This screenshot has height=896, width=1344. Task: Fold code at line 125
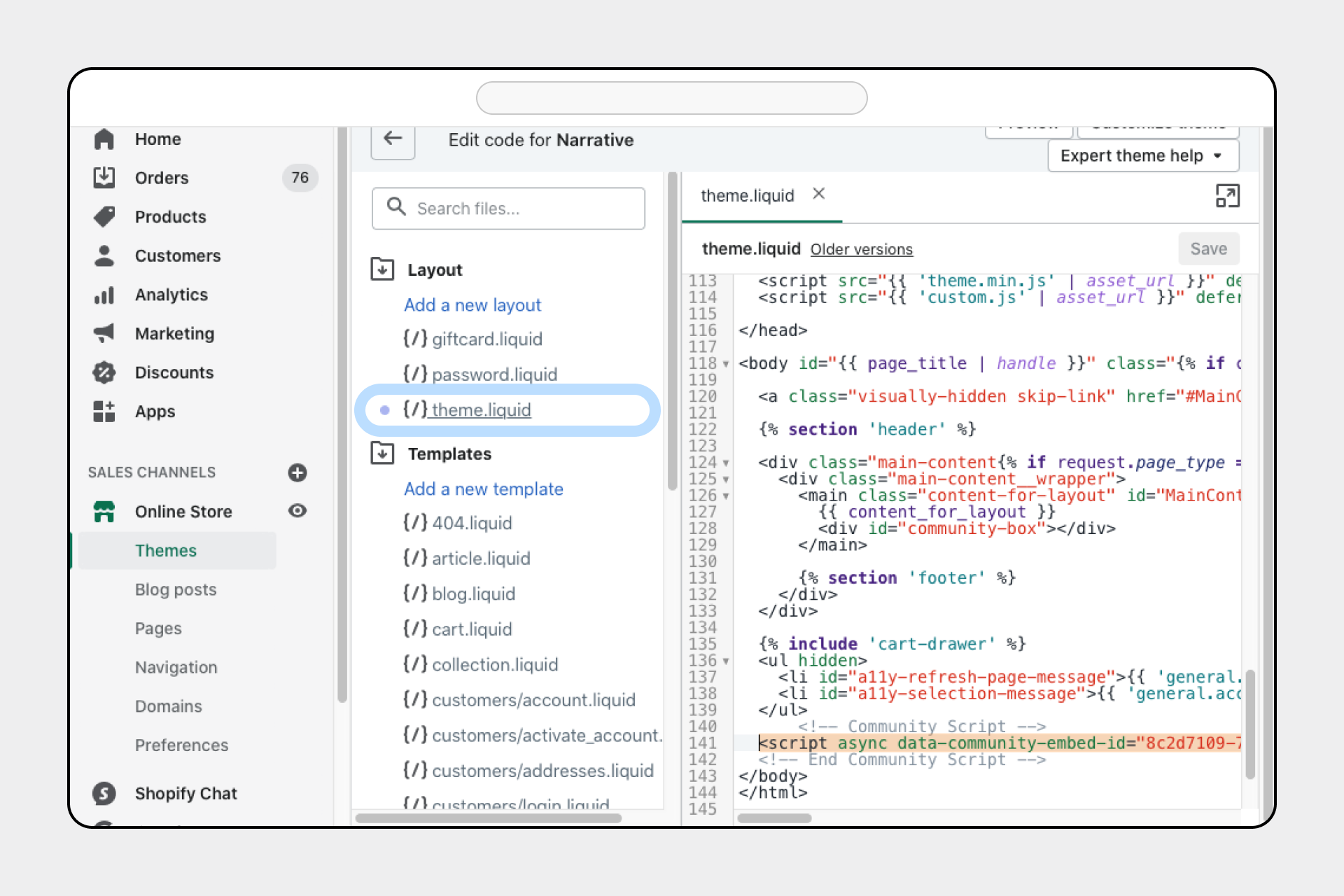[726, 480]
